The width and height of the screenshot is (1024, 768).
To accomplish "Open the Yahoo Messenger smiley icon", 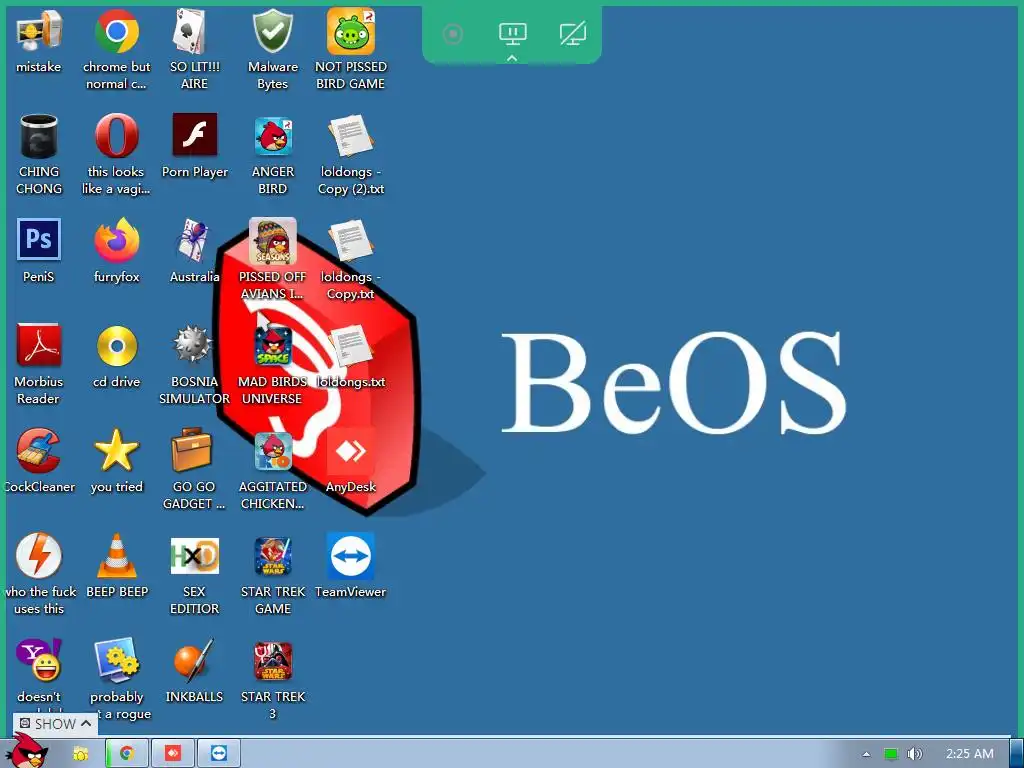I will 39,660.
